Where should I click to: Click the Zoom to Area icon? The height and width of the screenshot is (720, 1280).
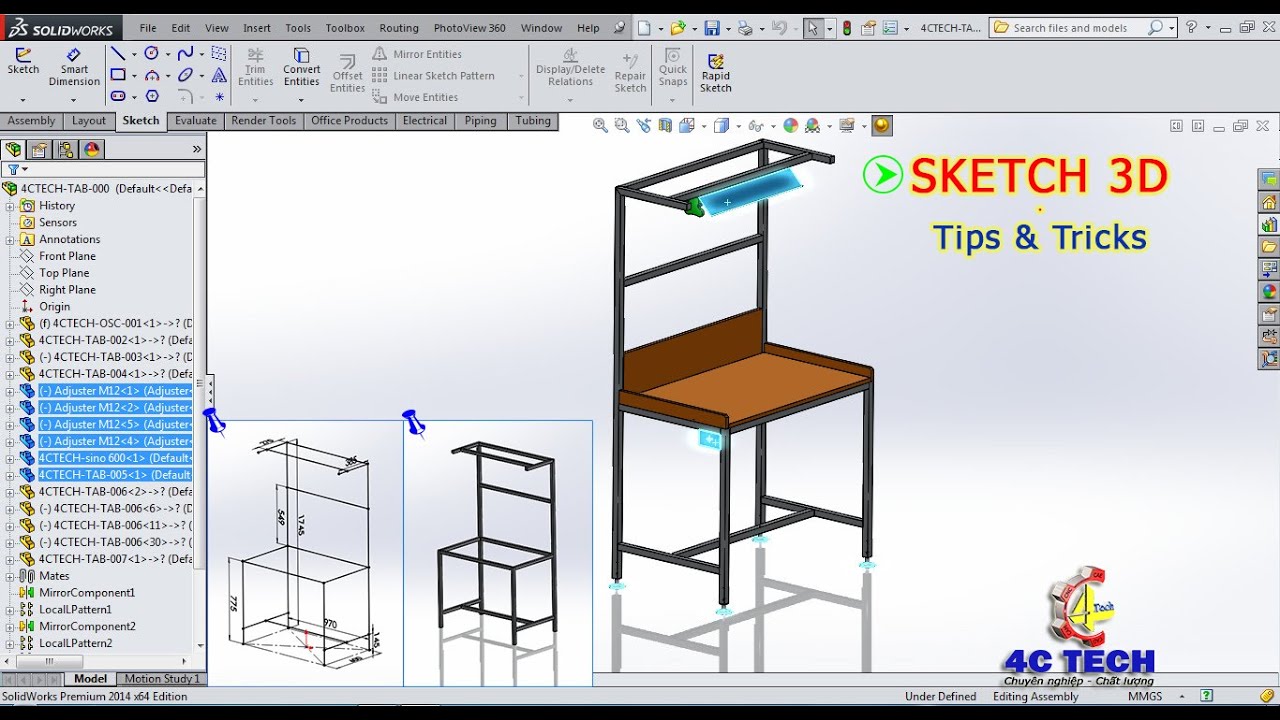(622, 125)
